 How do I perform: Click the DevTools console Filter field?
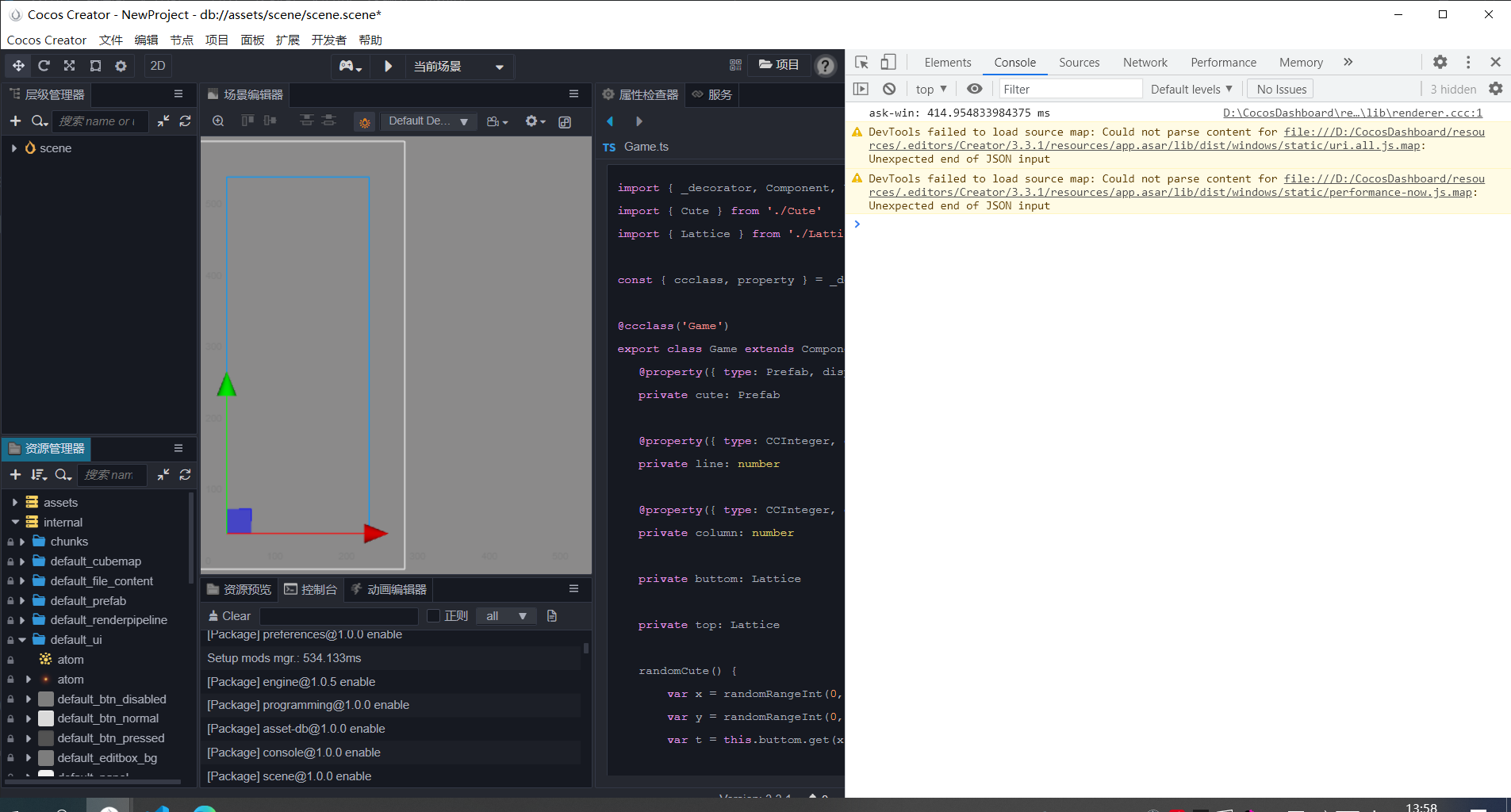(1070, 89)
